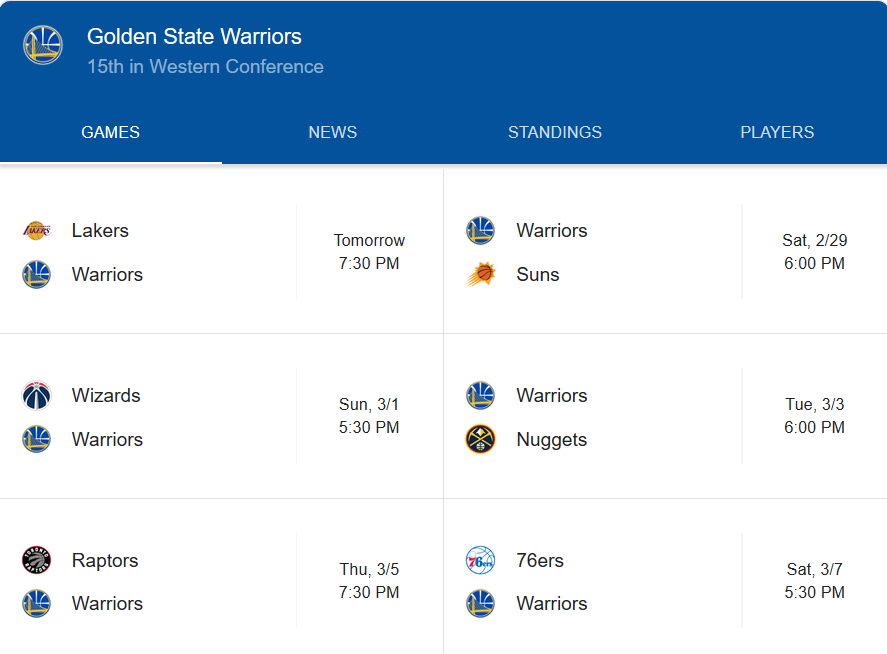Viewport: 887px width, 654px height.
Task: Click the Philadelphia 76ers logo
Action: click(x=480, y=561)
